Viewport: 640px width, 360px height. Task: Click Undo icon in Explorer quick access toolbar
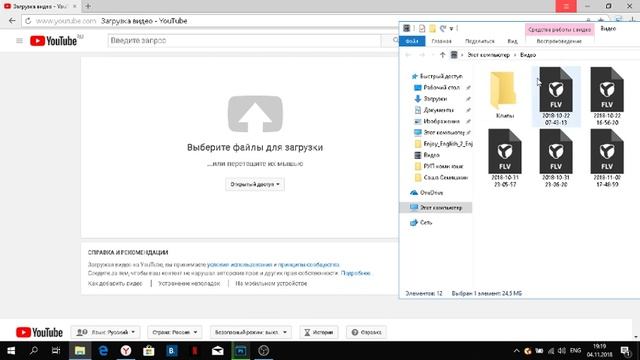click(x=443, y=29)
